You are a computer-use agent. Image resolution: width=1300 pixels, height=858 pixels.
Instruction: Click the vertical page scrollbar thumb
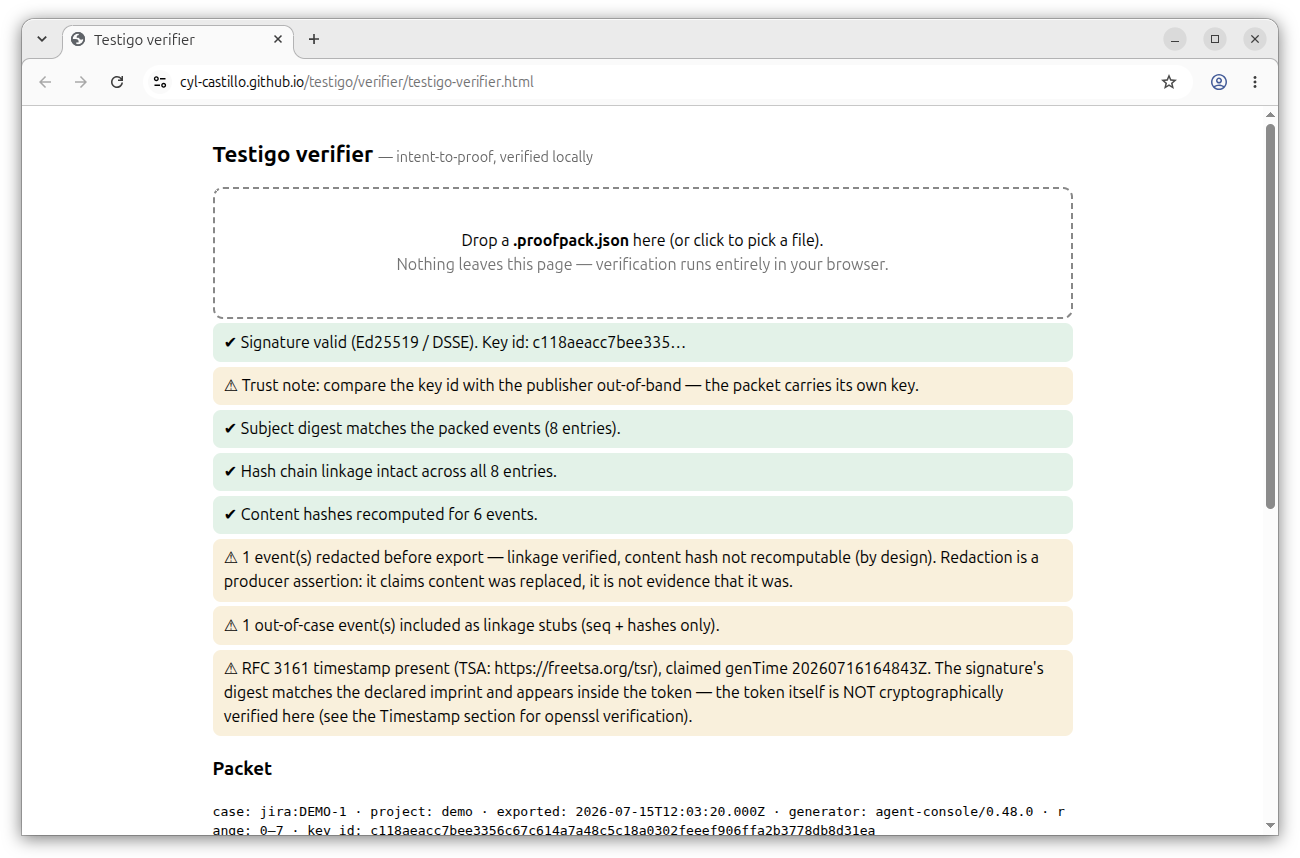pyautogui.click(x=1271, y=316)
